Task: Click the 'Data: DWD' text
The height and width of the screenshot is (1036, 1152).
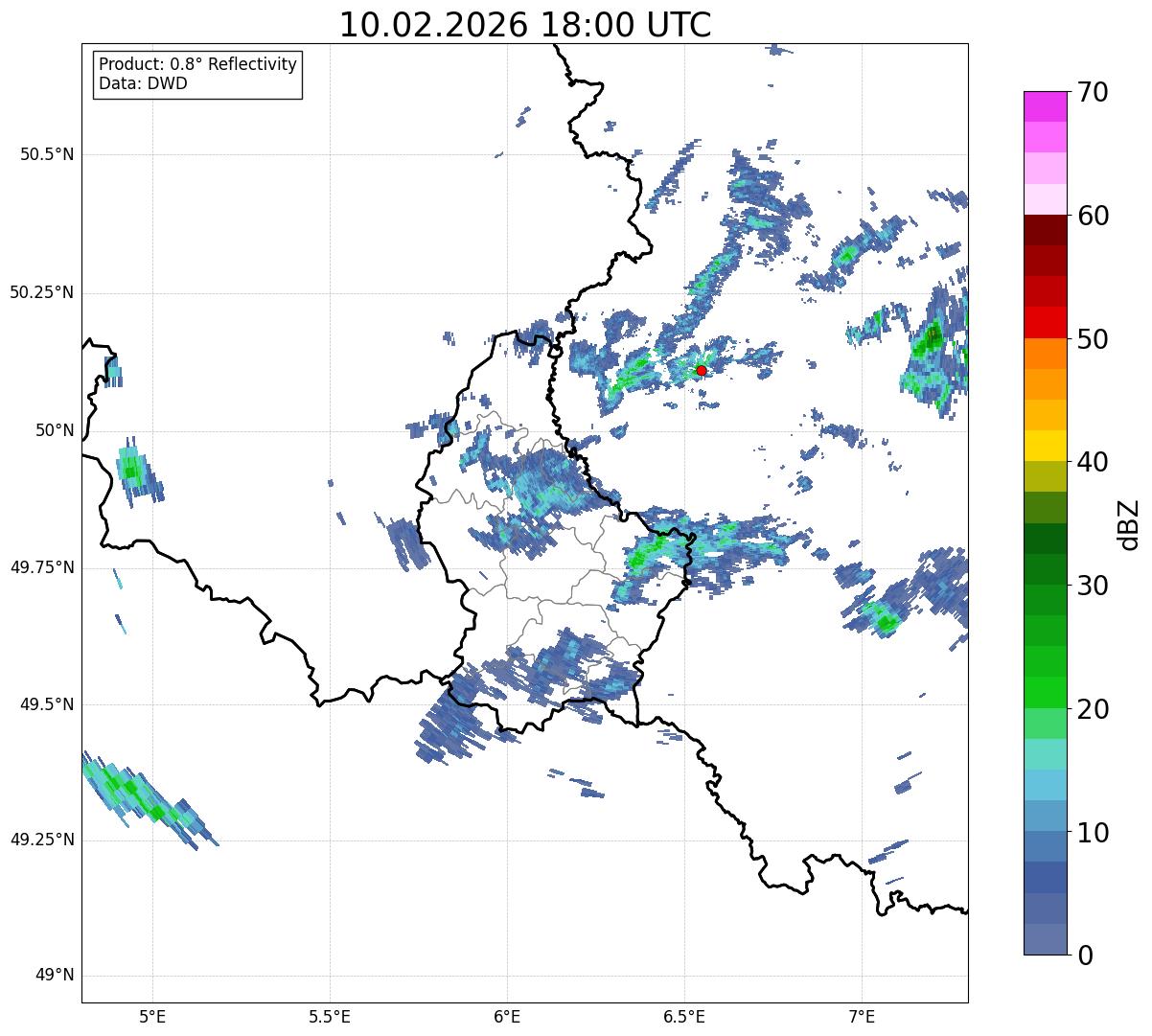Action: (143, 83)
